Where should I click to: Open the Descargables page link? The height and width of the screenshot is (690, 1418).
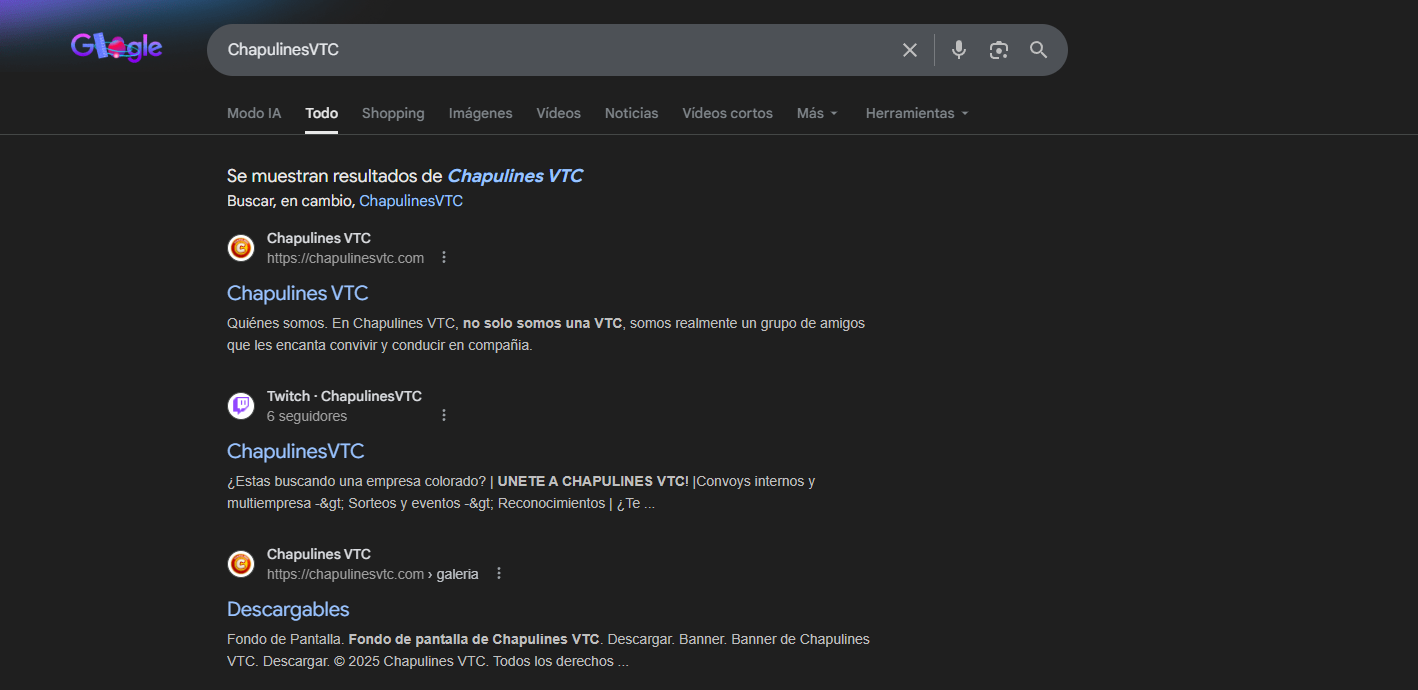[x=288, y=609]
